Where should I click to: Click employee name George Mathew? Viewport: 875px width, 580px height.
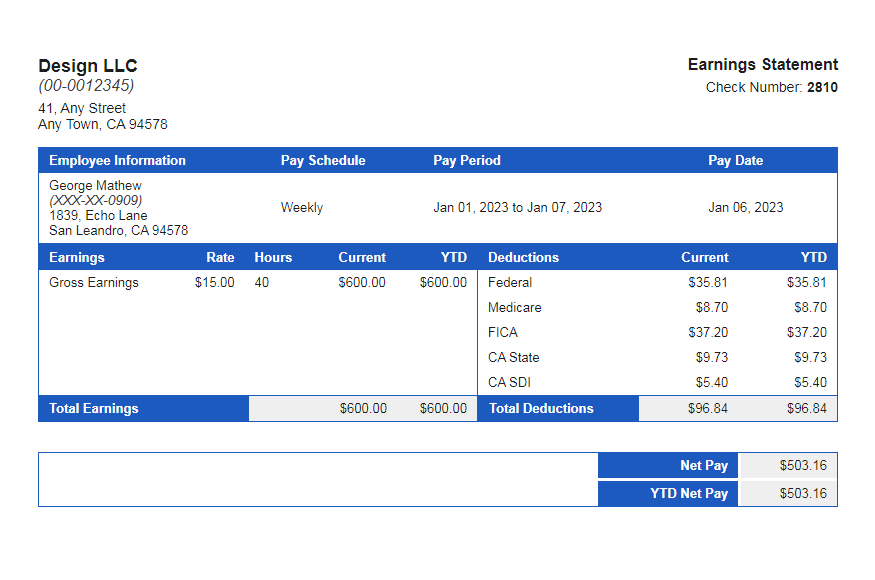(x=94, y=185)
